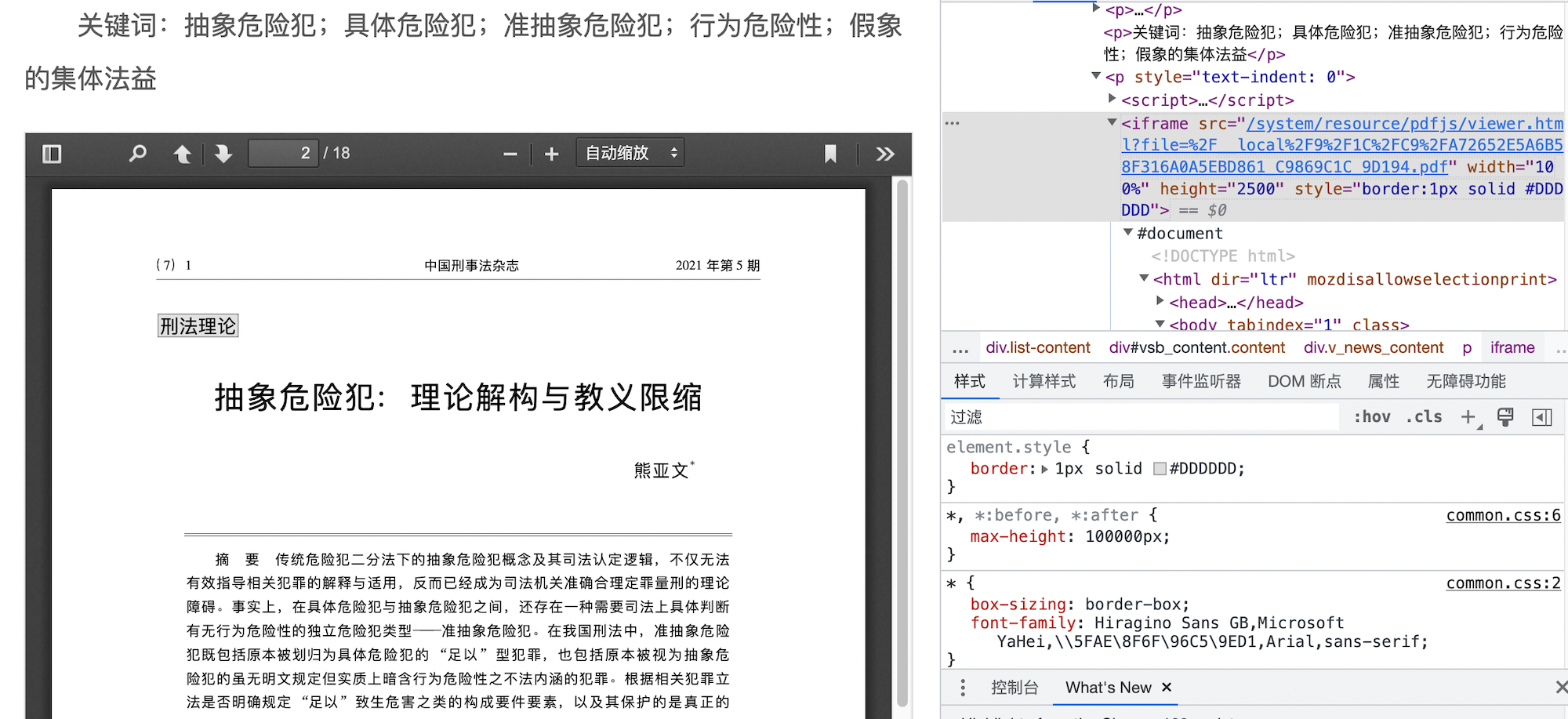This screenshot has height=719, width=1568.
Task: Switch to the 属性 tab
Action: click(1384, 381)
